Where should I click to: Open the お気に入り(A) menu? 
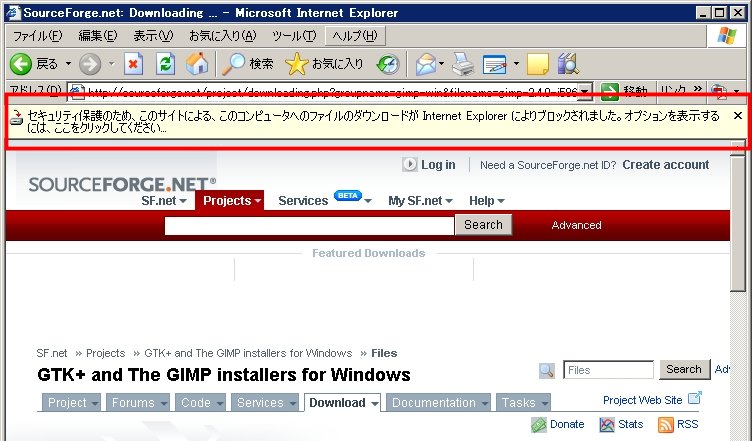223,36
